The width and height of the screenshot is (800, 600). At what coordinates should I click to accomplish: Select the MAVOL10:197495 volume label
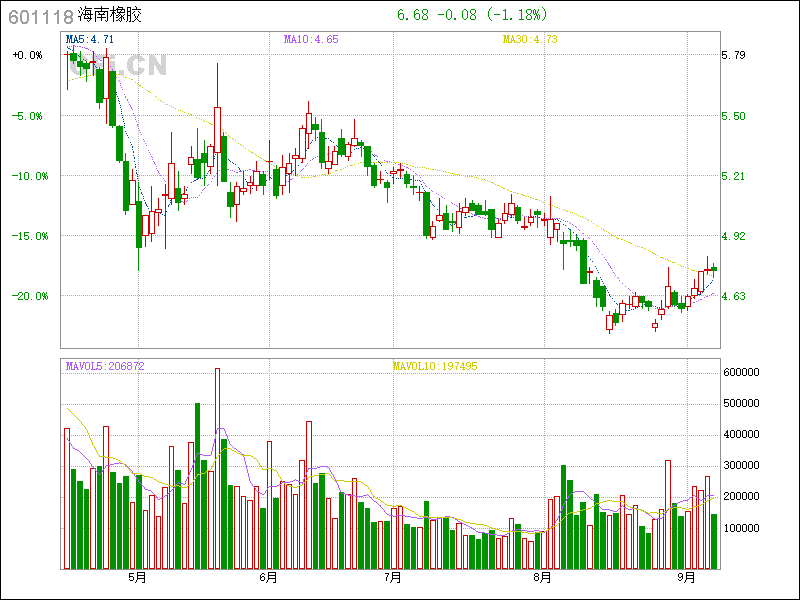[x=435, y=366]
